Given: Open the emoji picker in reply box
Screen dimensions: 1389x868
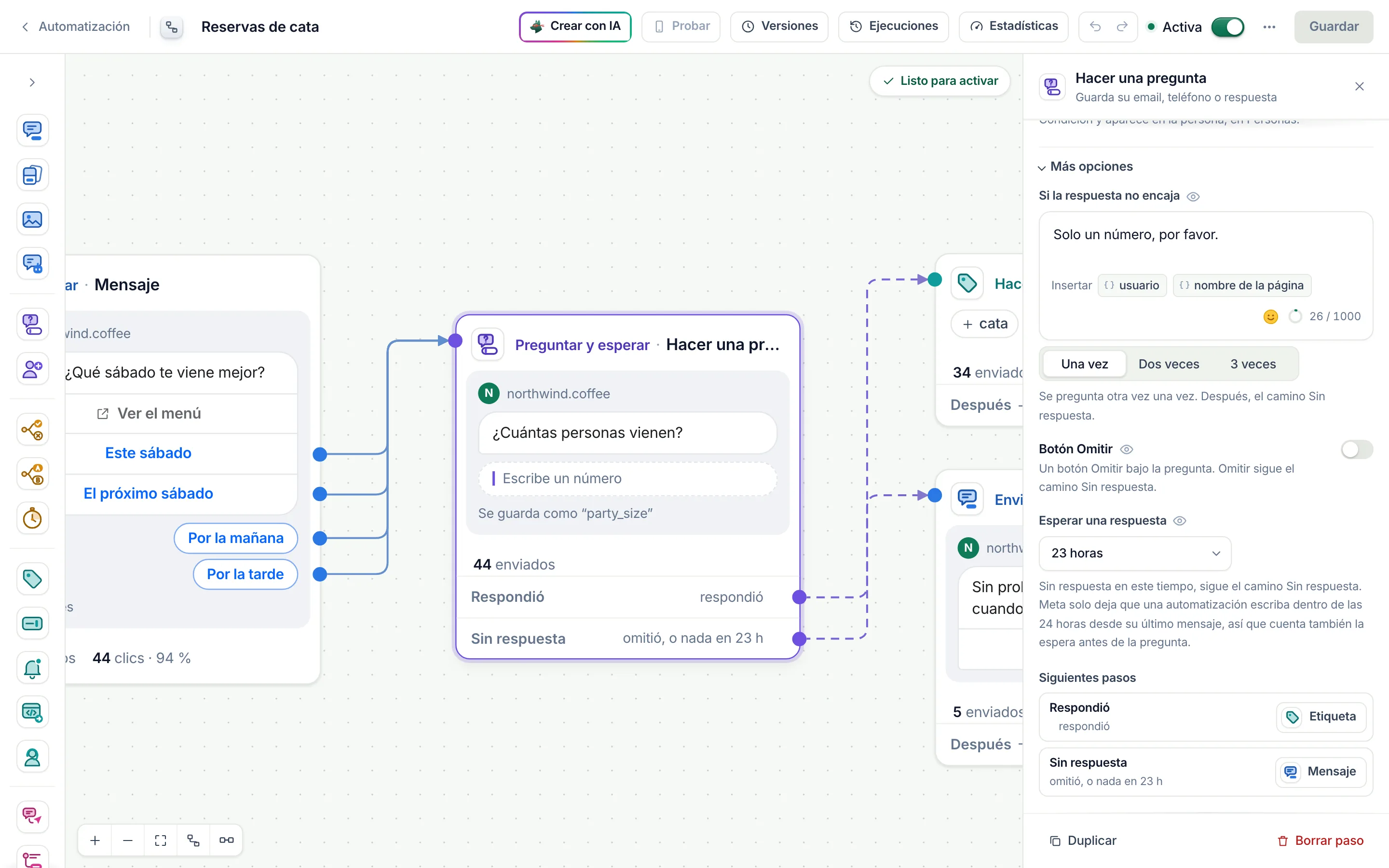Looking at the screenshot, I should pyautogui.click(x=1271, y=316).
